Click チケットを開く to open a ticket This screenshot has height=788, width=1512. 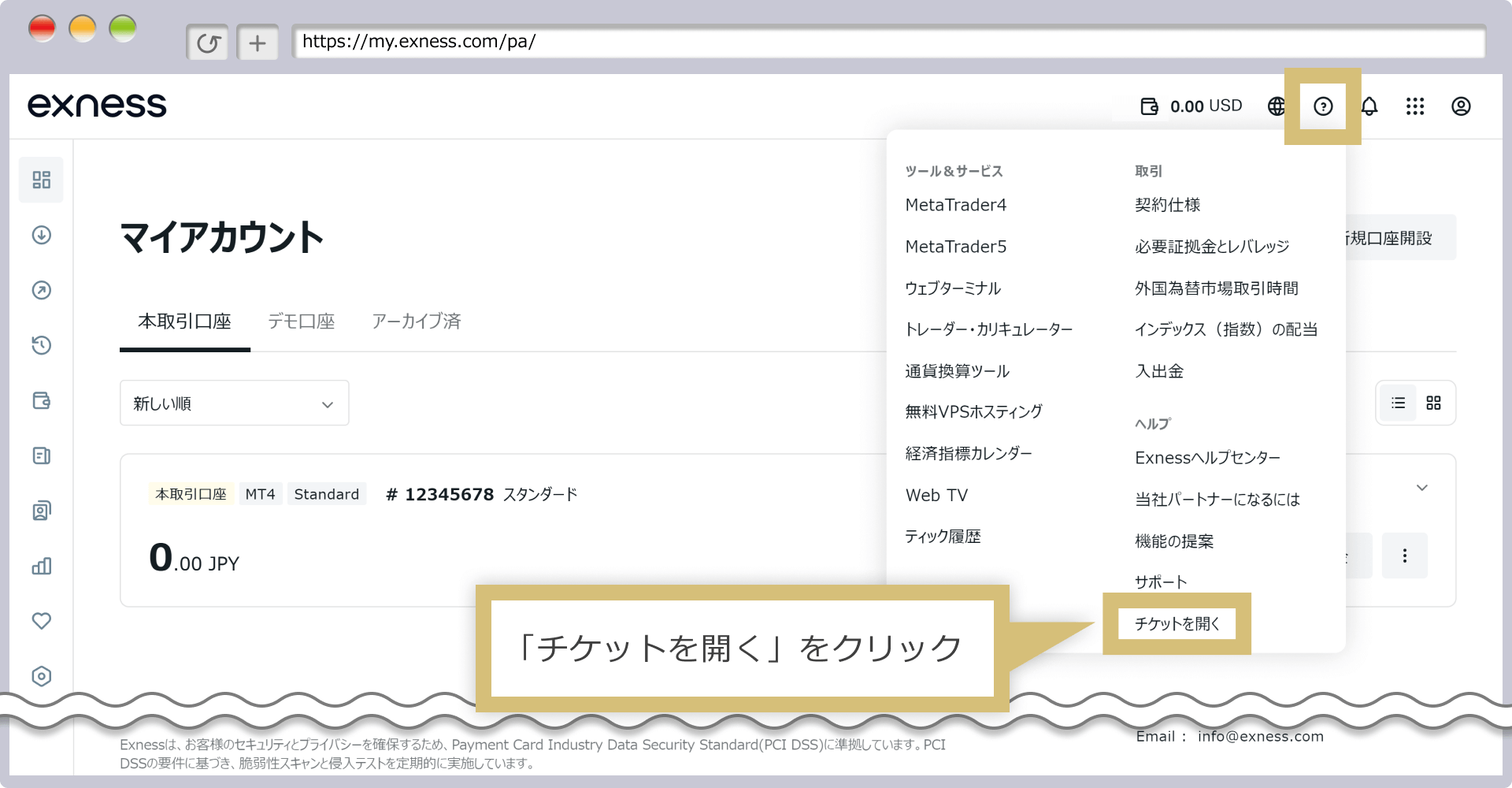pos(1177,624)
